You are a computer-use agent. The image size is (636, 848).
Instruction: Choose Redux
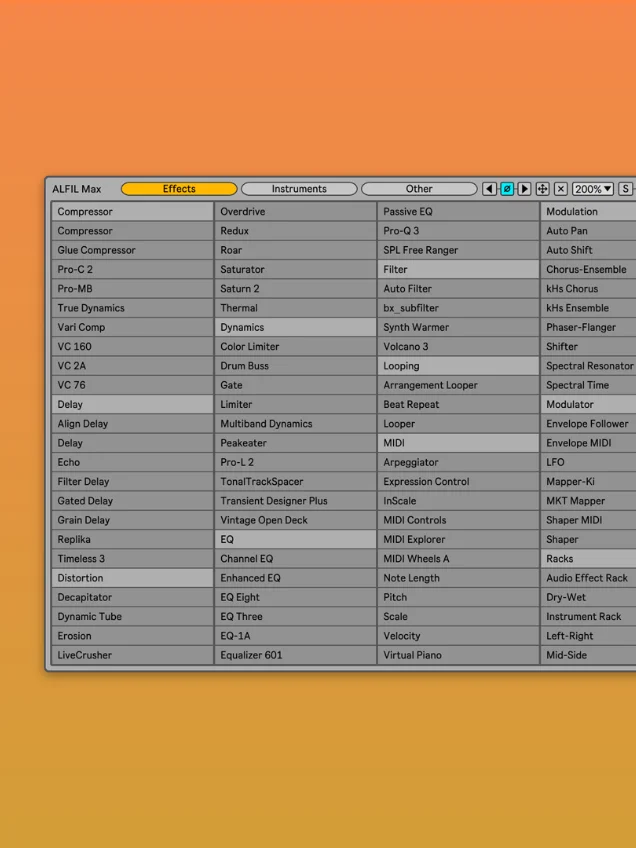[295, 231]
